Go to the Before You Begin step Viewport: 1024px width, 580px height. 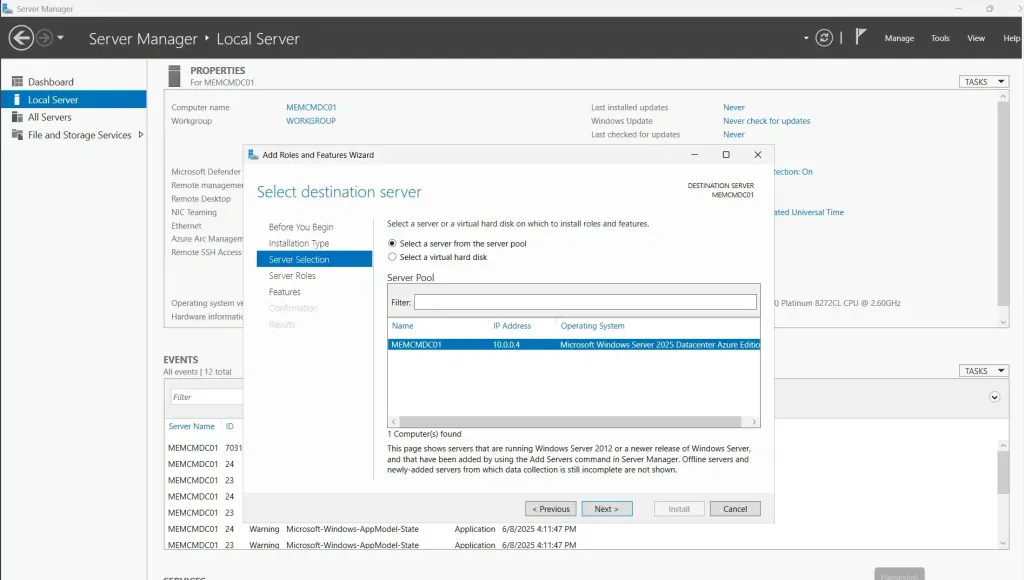300,227
